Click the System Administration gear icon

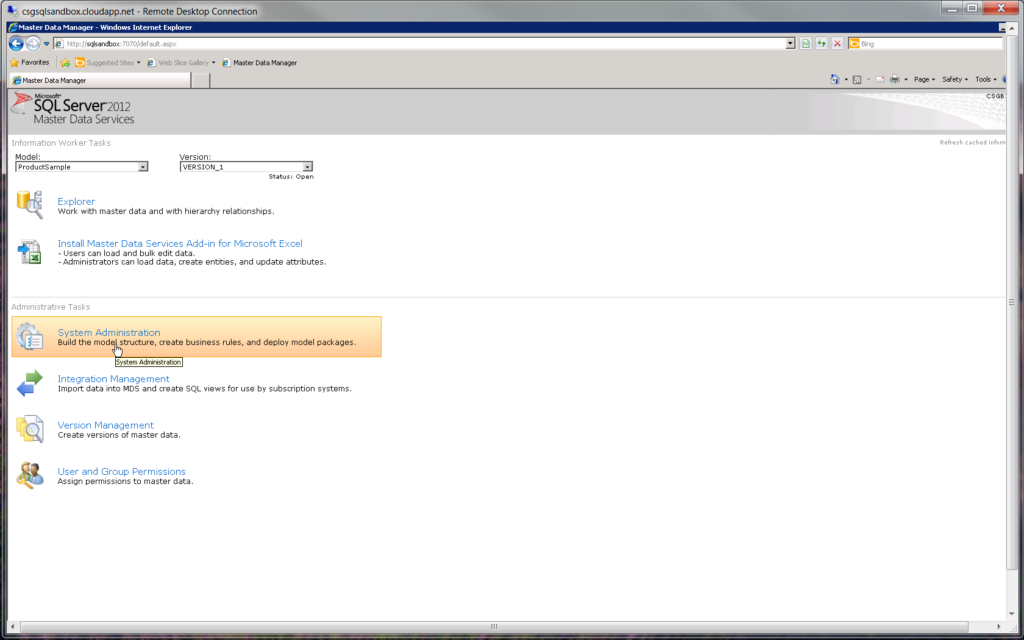(29, 337)
